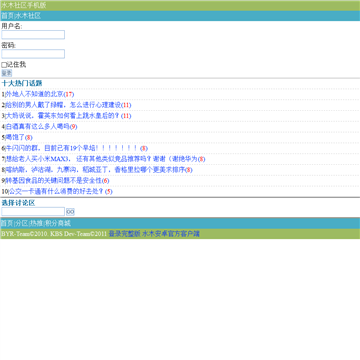Click the 密码 input field
360x360 pixels.
tap(33, 54)
